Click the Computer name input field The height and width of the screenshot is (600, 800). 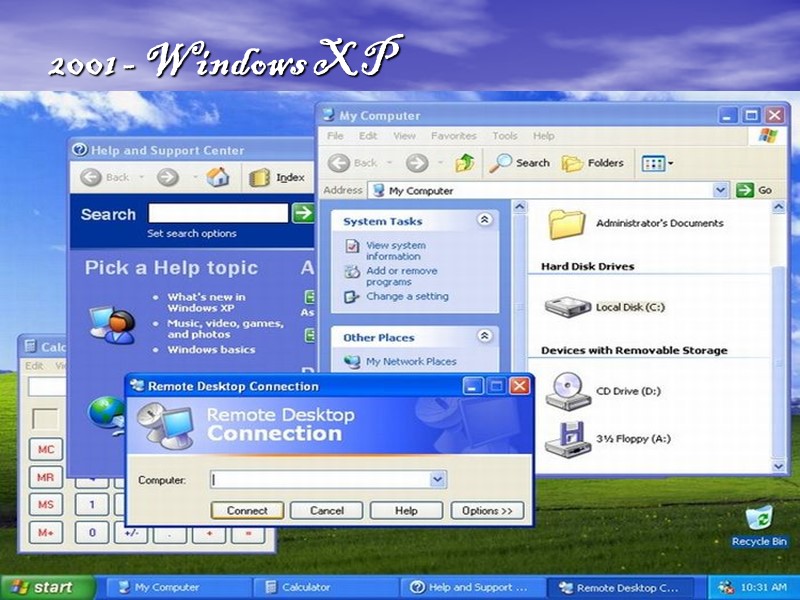[320, 480]
